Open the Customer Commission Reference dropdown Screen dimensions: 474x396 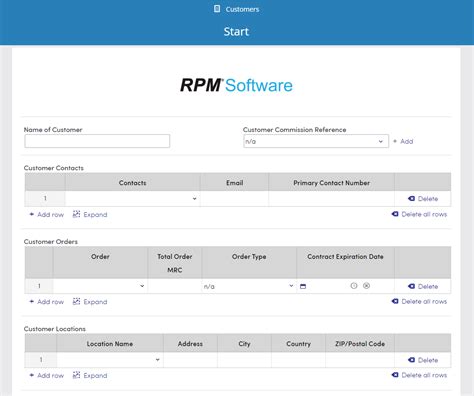(316, 141)
